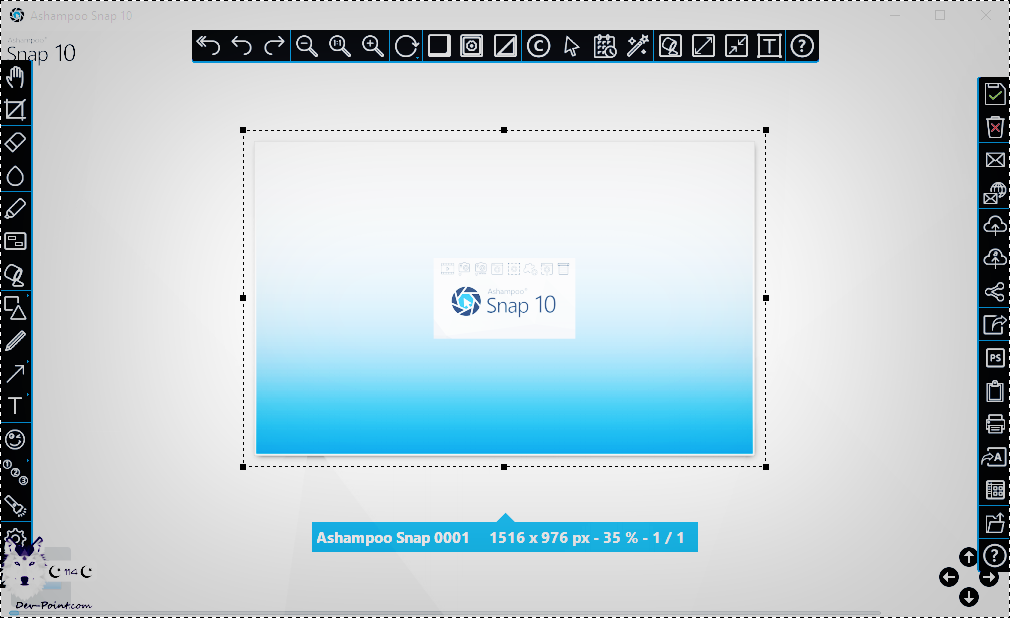Toggle the mouse cursor display icon

coord(571,46)
